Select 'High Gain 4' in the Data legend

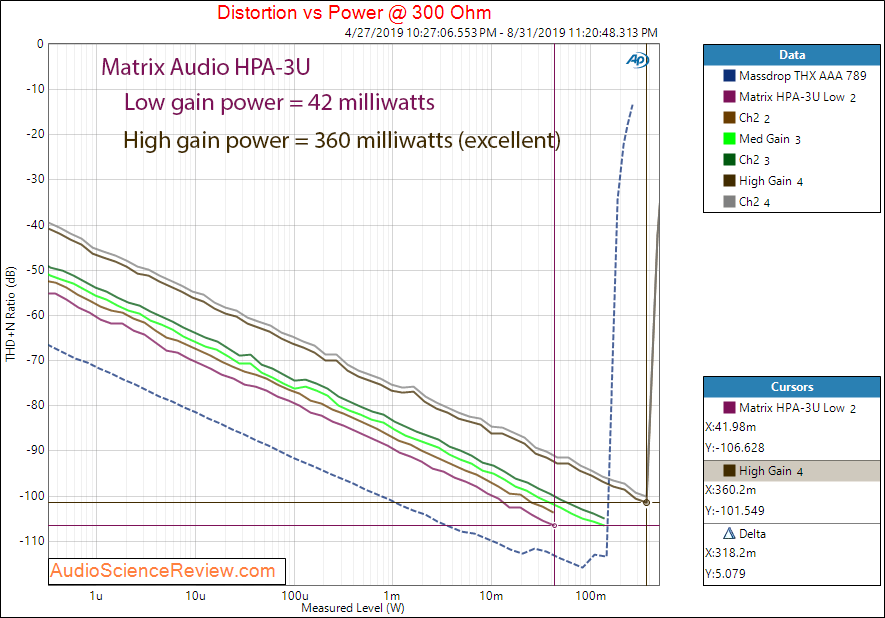[x=771, y=181]
